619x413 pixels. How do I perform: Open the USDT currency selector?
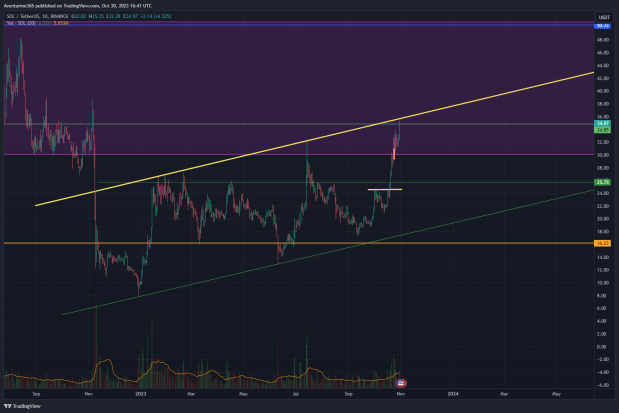pos(603,17)
